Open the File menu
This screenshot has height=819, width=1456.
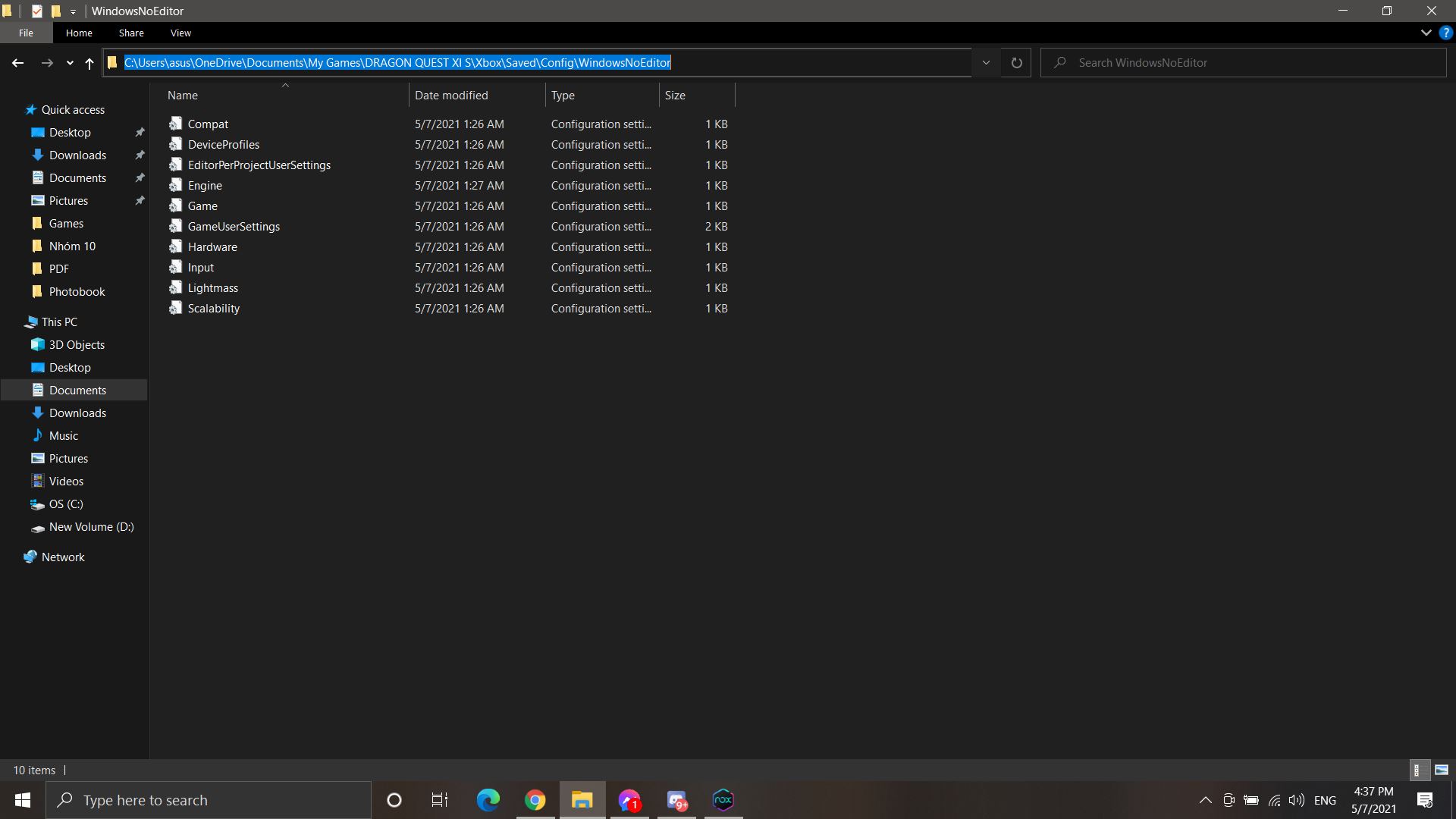(26, 33)
